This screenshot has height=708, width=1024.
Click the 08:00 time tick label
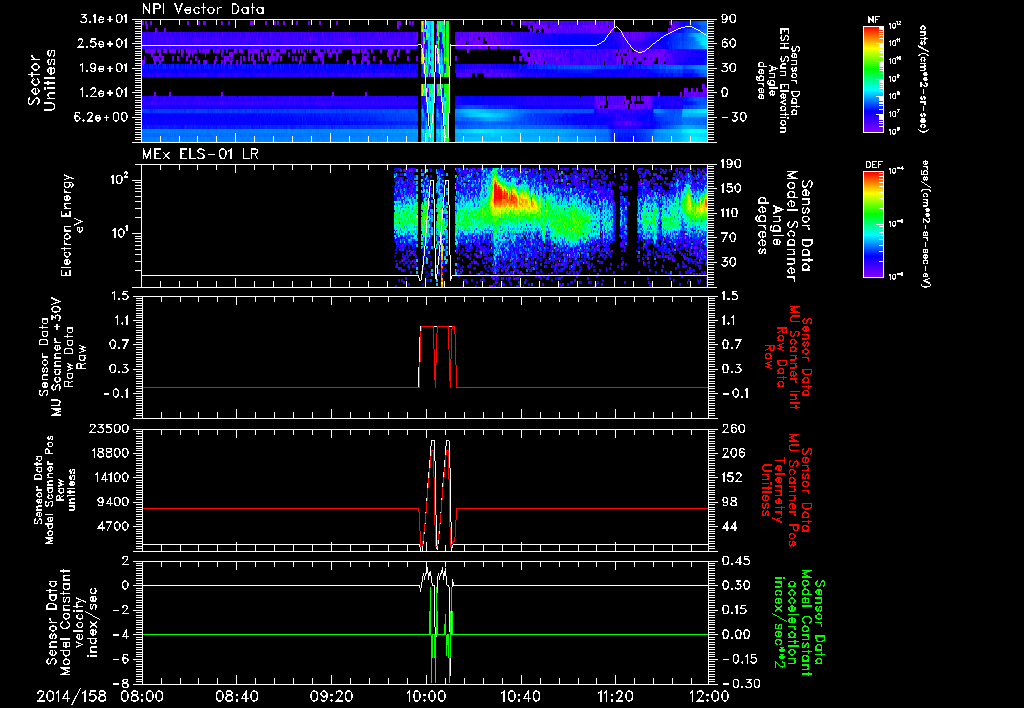(x=142, y=696)
